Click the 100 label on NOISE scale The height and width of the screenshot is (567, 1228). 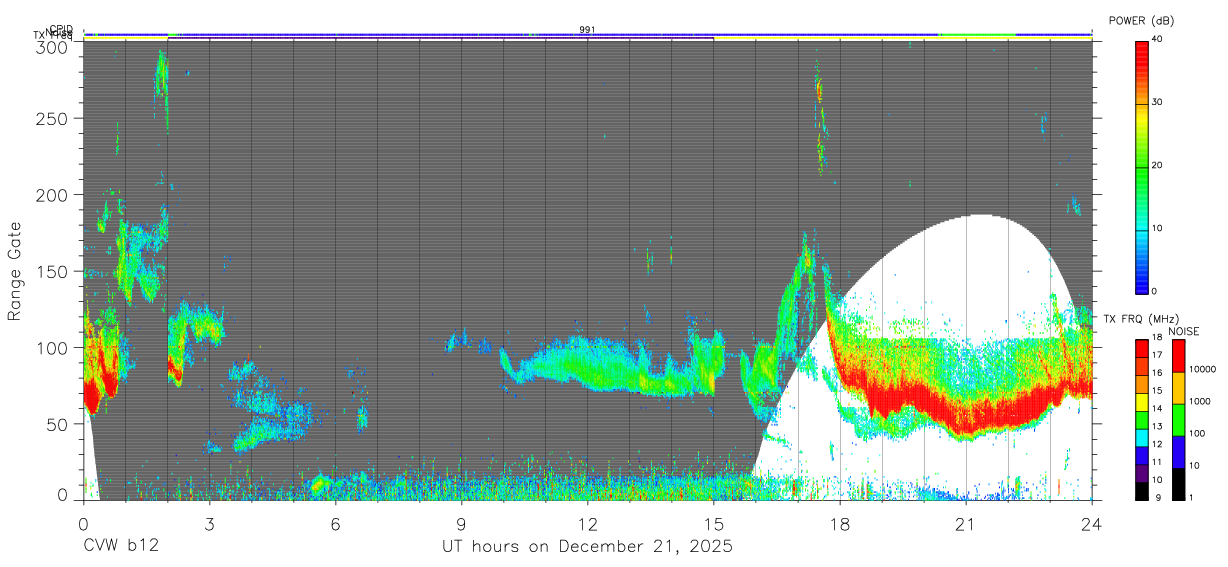point(1197,433)
